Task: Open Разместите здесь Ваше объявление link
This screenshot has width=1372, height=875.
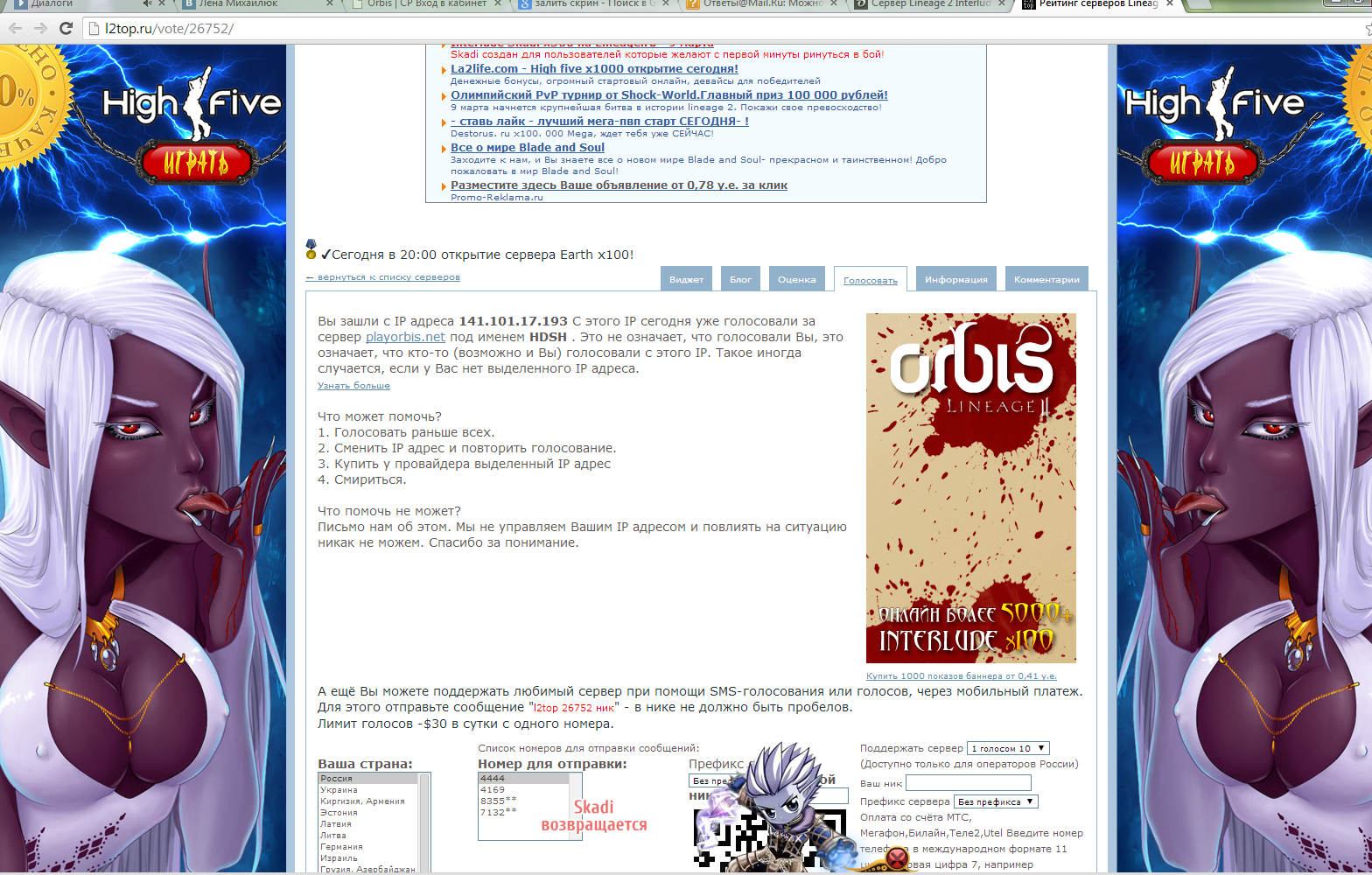Action: pos(619,185)
